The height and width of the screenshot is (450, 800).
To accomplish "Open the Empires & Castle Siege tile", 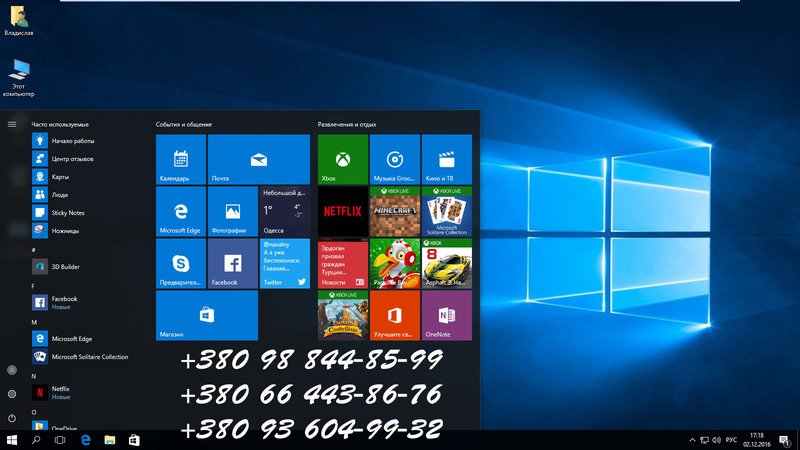I will 343,315.
